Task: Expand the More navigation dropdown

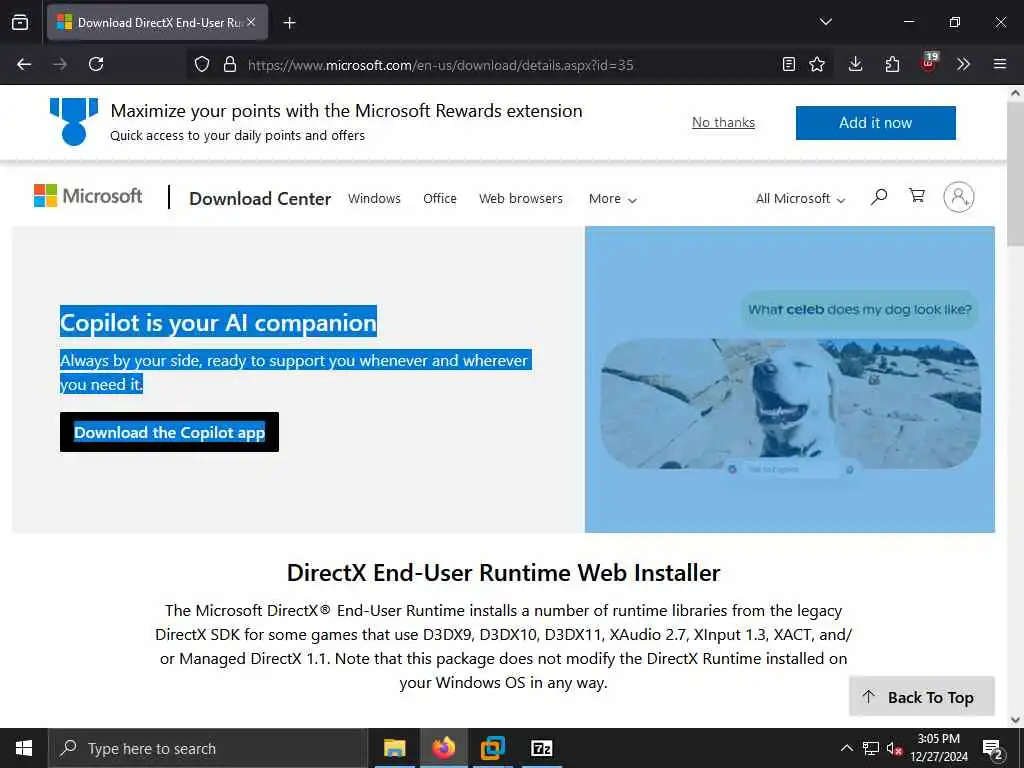Action: click(613, 199)
